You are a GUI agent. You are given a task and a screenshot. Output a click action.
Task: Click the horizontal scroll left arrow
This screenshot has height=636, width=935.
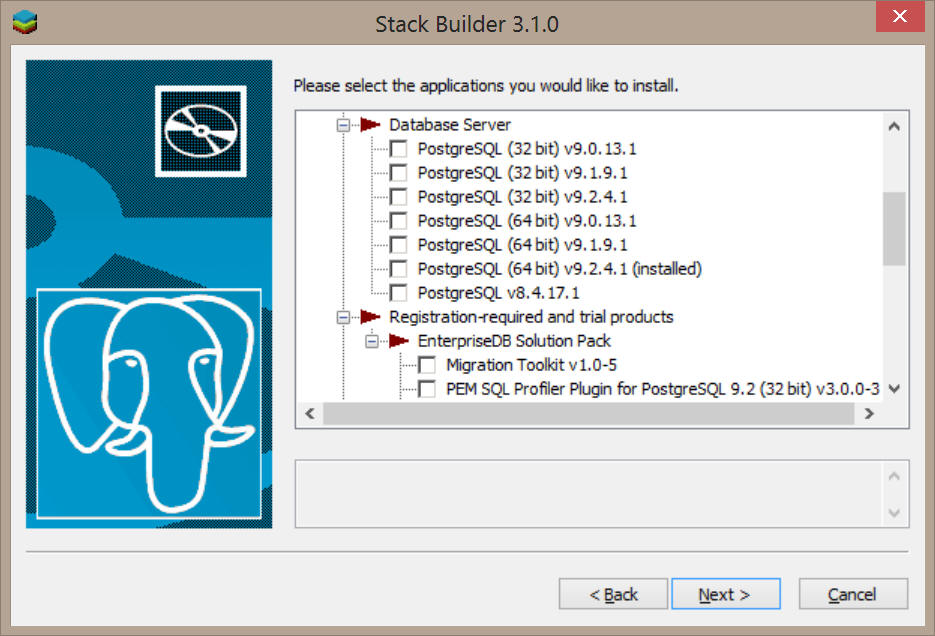[310, 414]
